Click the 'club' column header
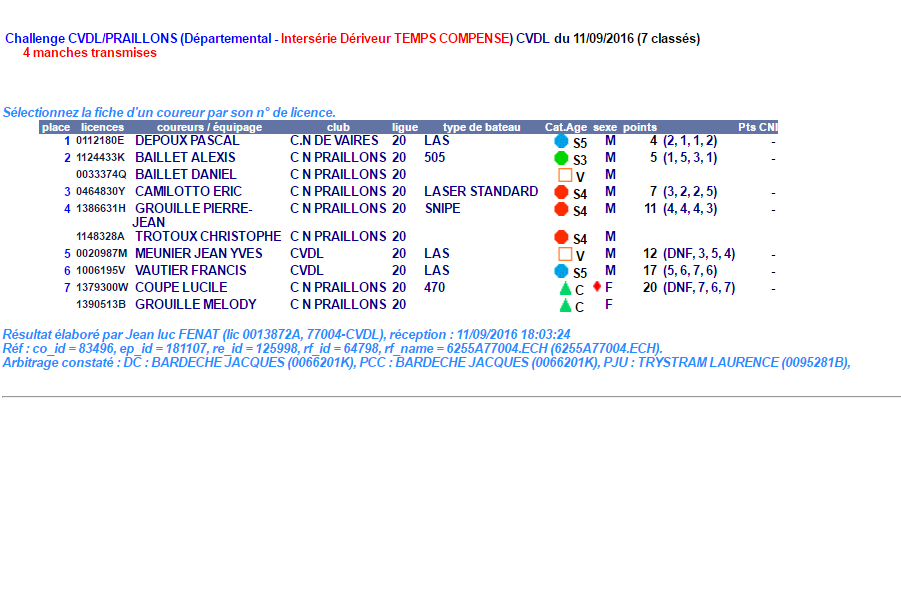The image size is (901, 608). point(338,127)
